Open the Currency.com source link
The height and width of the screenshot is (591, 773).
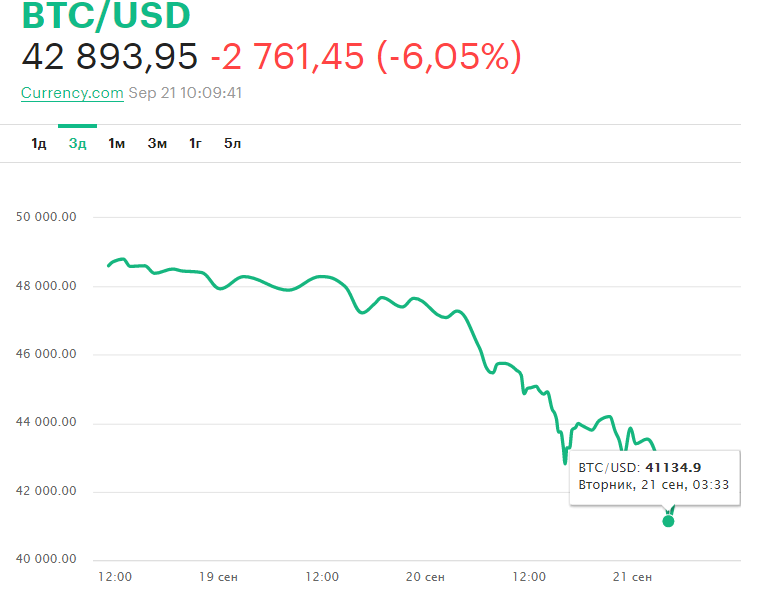click(72, 93)
